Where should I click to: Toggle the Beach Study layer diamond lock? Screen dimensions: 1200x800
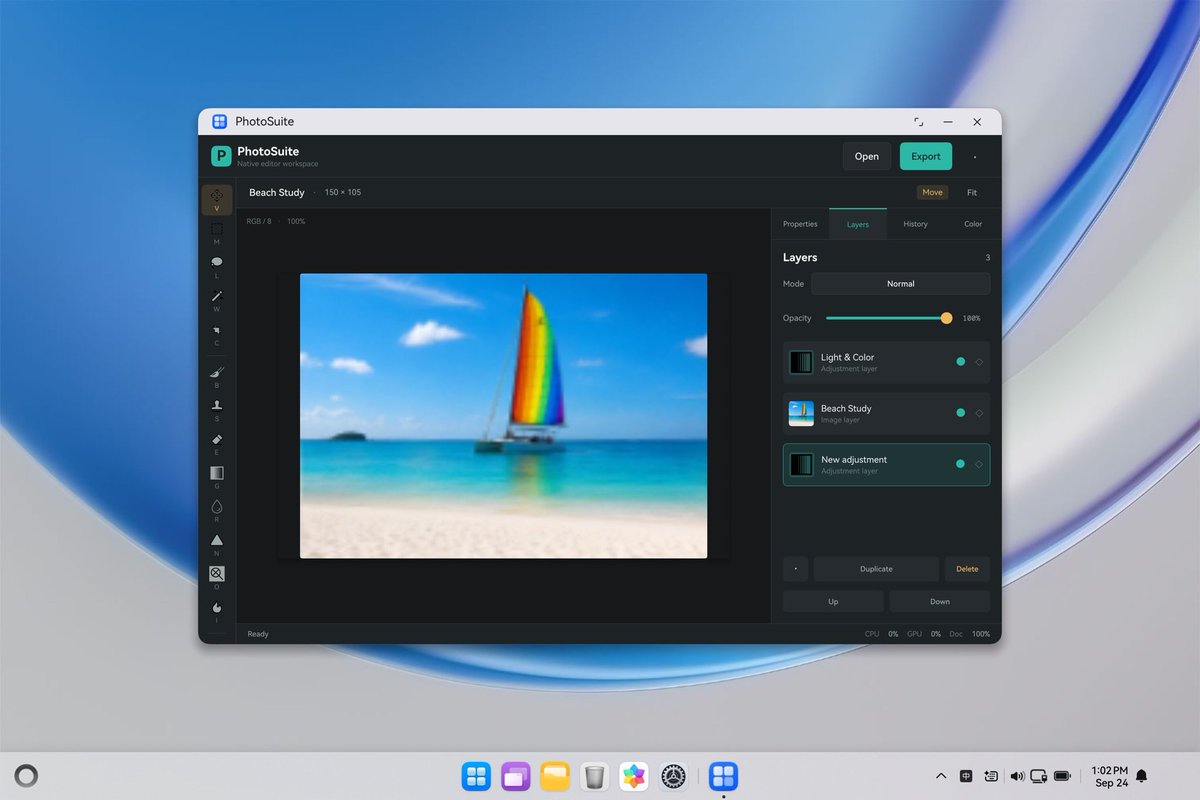pos(979,413)
